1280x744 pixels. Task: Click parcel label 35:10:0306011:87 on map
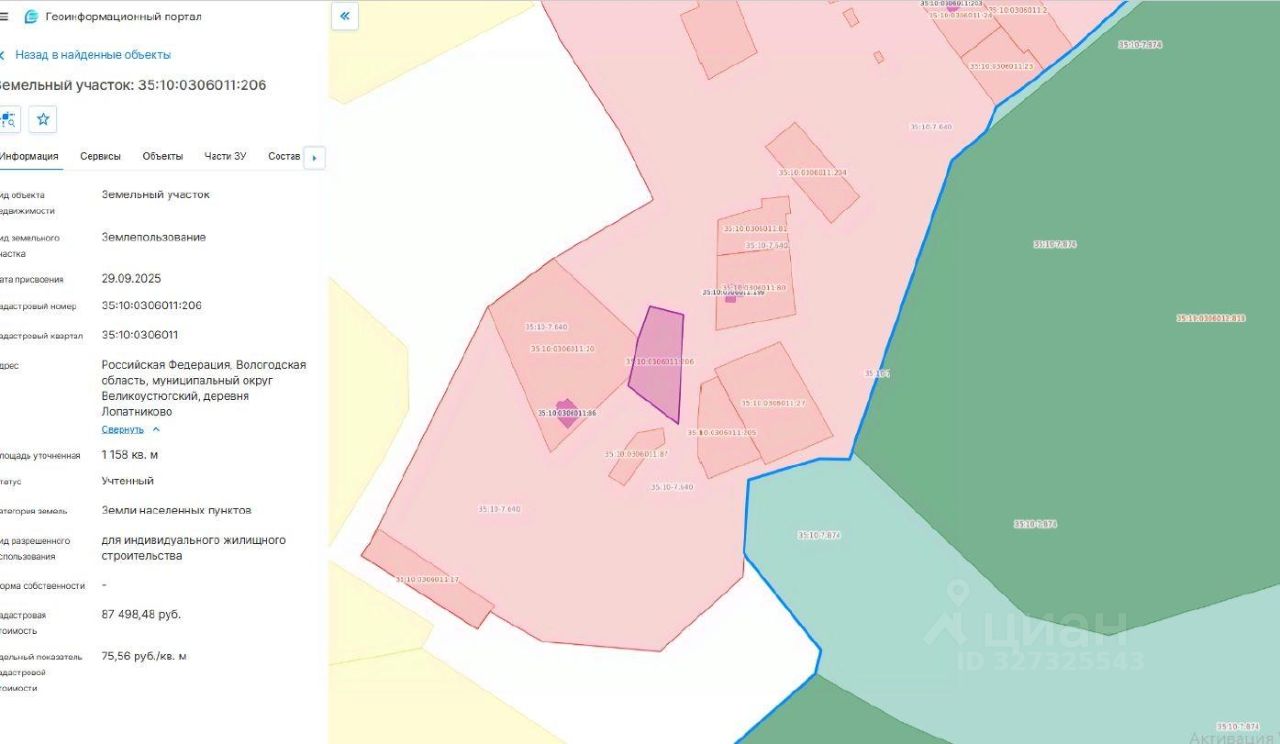(x=636, y=454)
